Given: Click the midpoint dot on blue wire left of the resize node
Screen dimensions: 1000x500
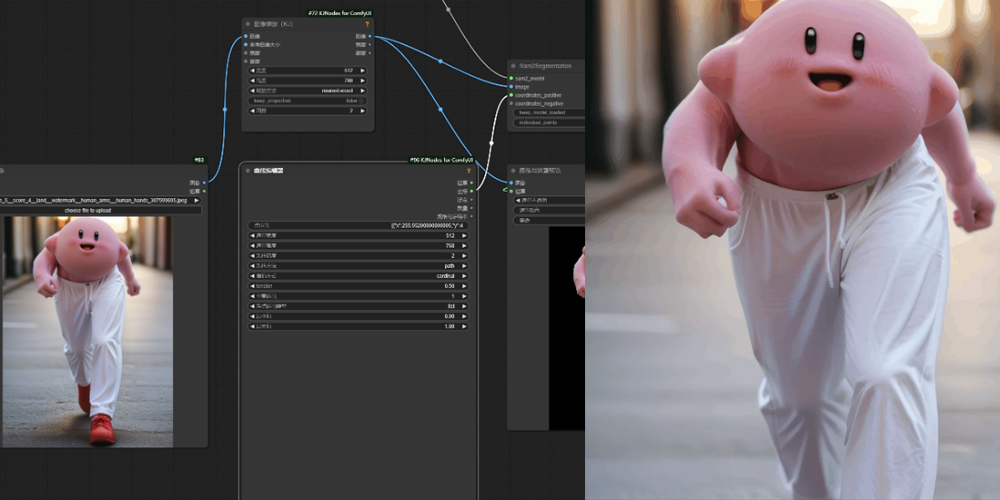Looking at the screenshot, I should pos(224,109).
